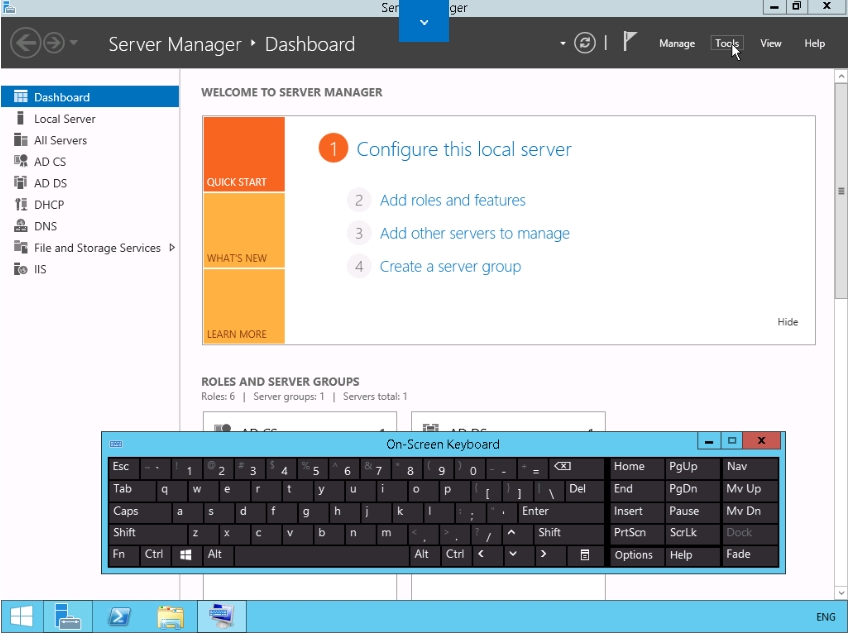This screenshot has width=848, height=633.
Task: Tap the up arrow key on keyboard
Action: [x=517, y=533]
